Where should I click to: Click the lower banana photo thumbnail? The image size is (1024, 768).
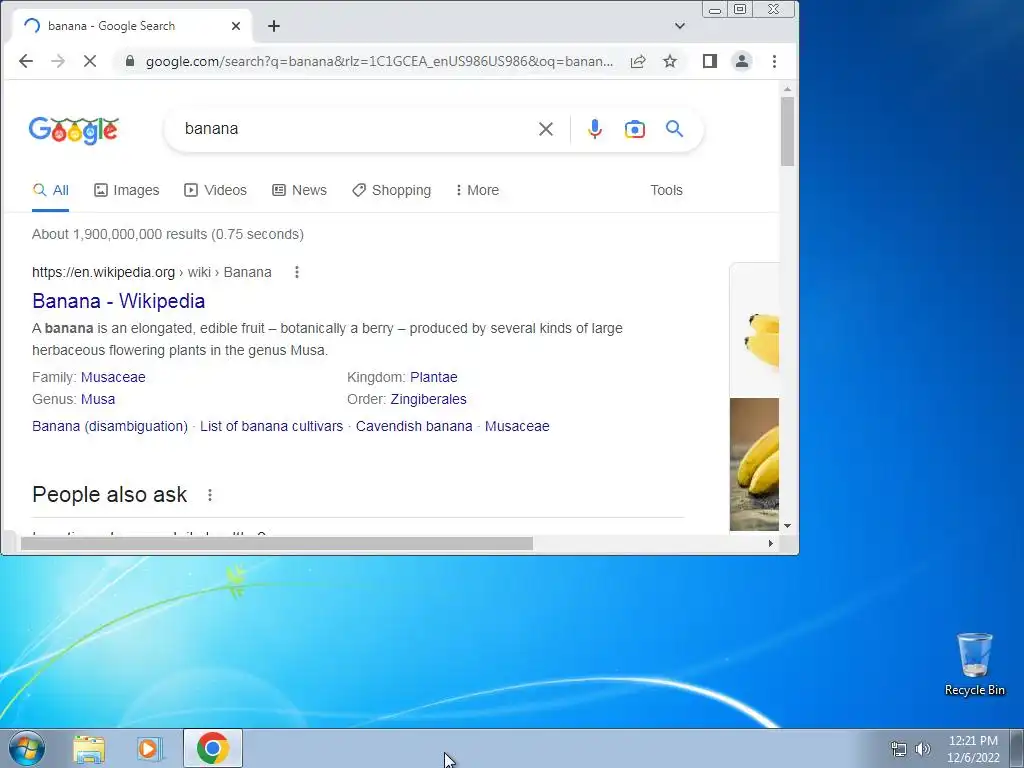tap(754, 464)
